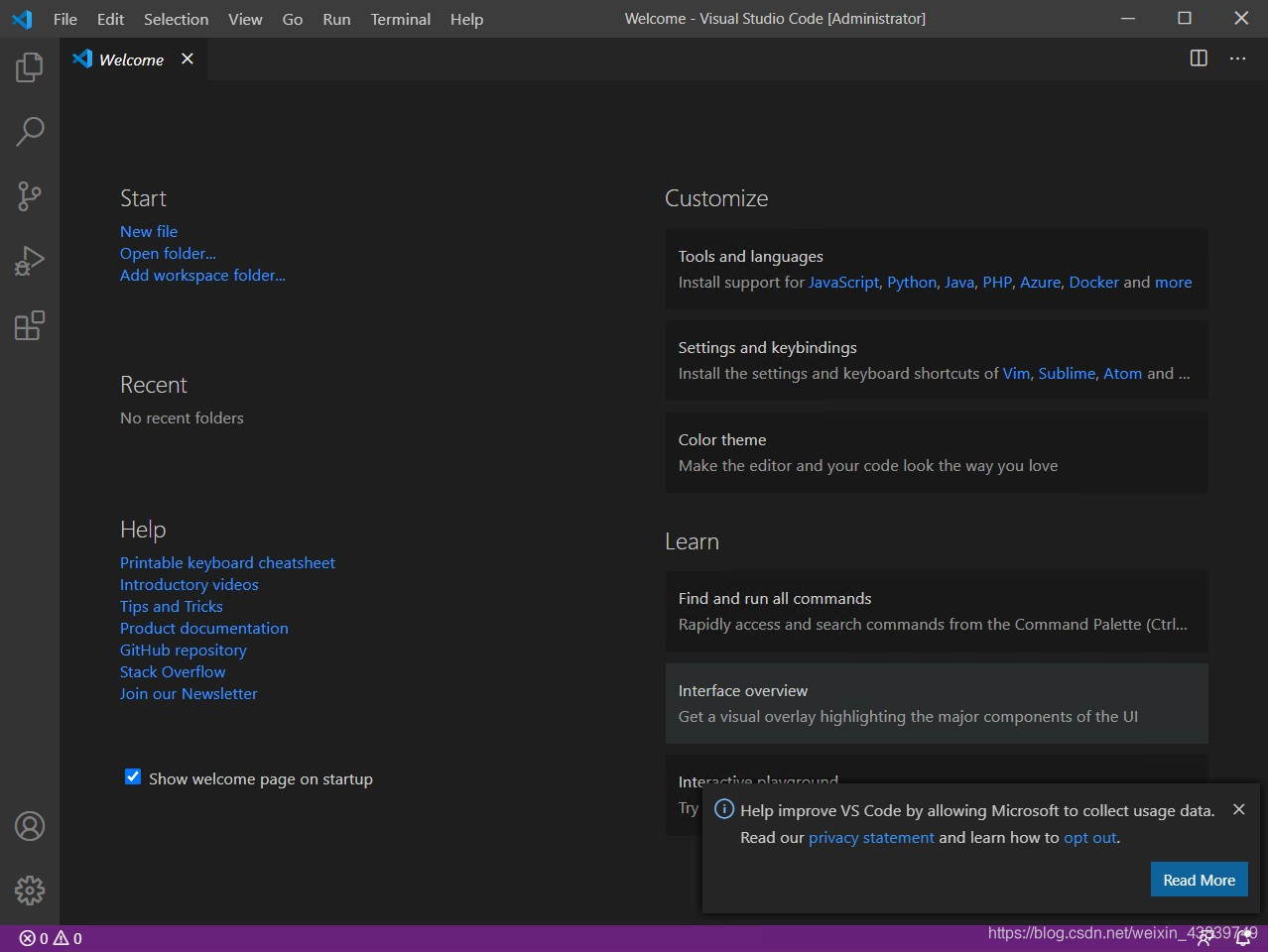The image size is (1268, 952).
Task: Install PHP language support
Action: click(997, 282)
